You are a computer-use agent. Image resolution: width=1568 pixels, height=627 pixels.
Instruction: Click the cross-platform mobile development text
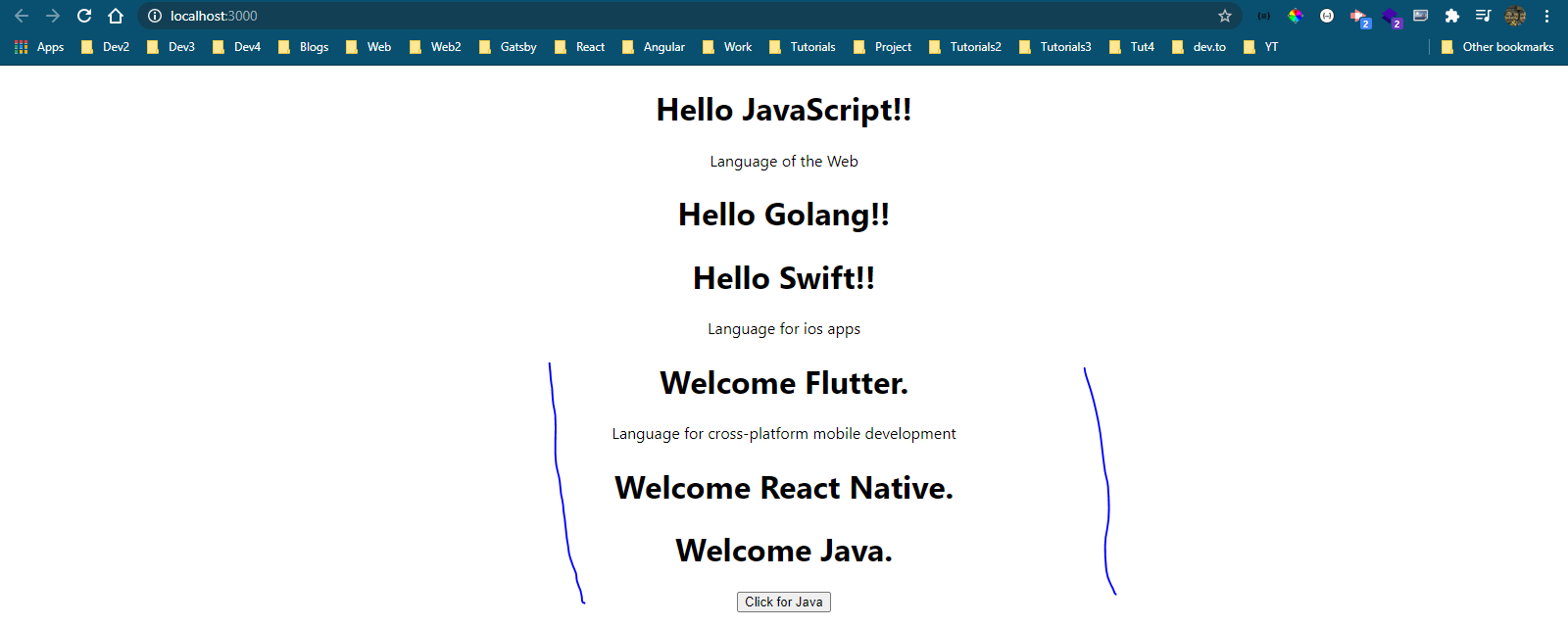784,434
